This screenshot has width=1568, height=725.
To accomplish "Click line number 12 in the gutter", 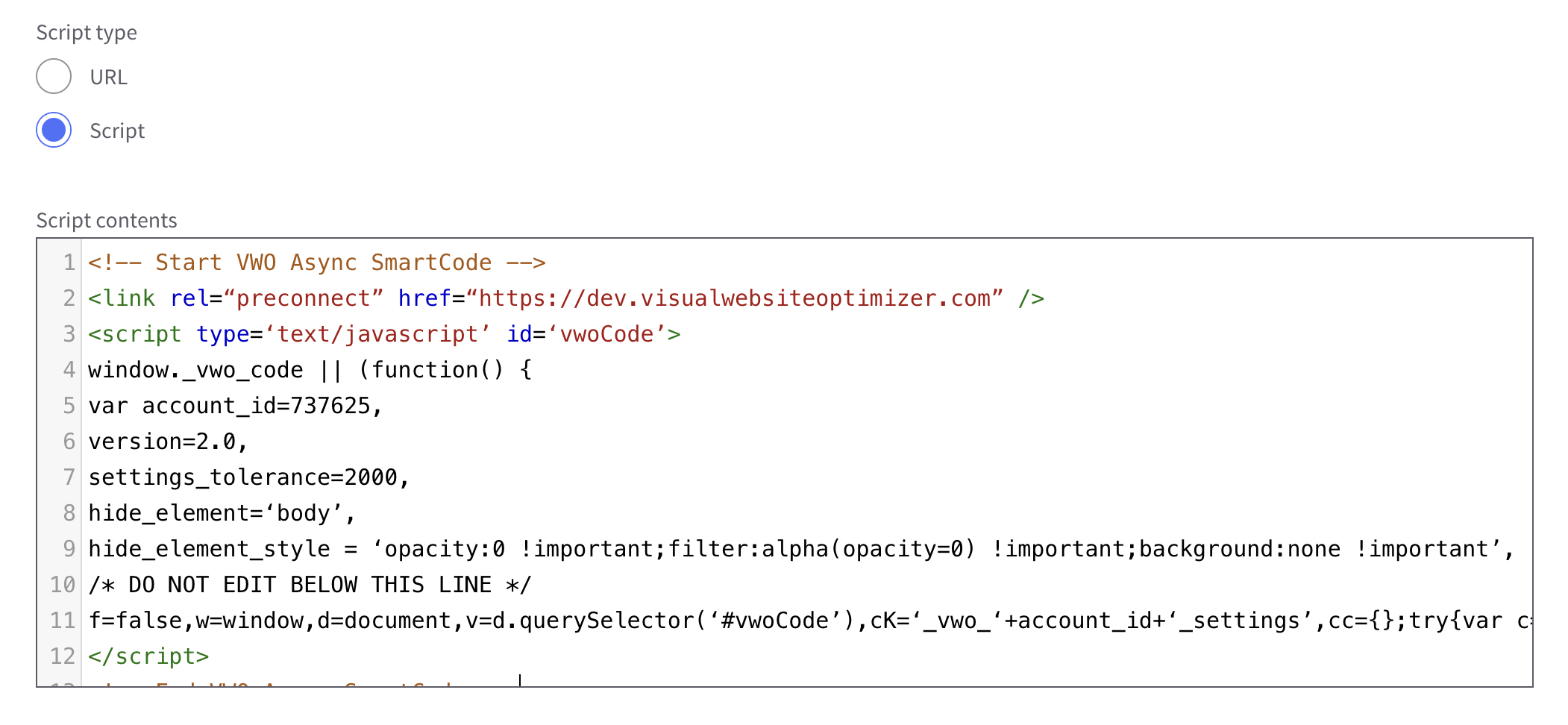I will click(63, 656).
